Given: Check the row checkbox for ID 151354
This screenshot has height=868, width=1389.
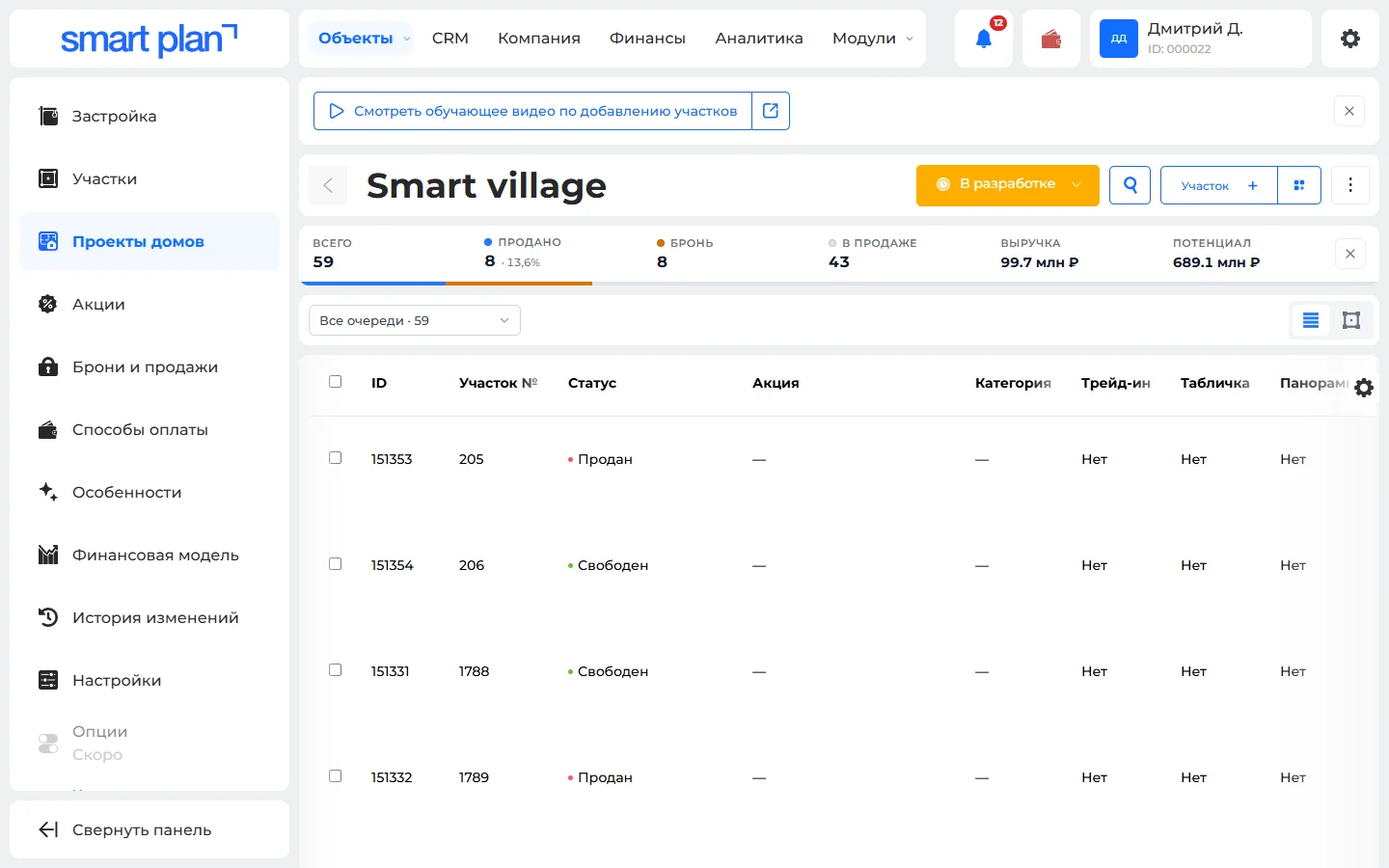Looking at the screenshot, I should coord(335,564).
